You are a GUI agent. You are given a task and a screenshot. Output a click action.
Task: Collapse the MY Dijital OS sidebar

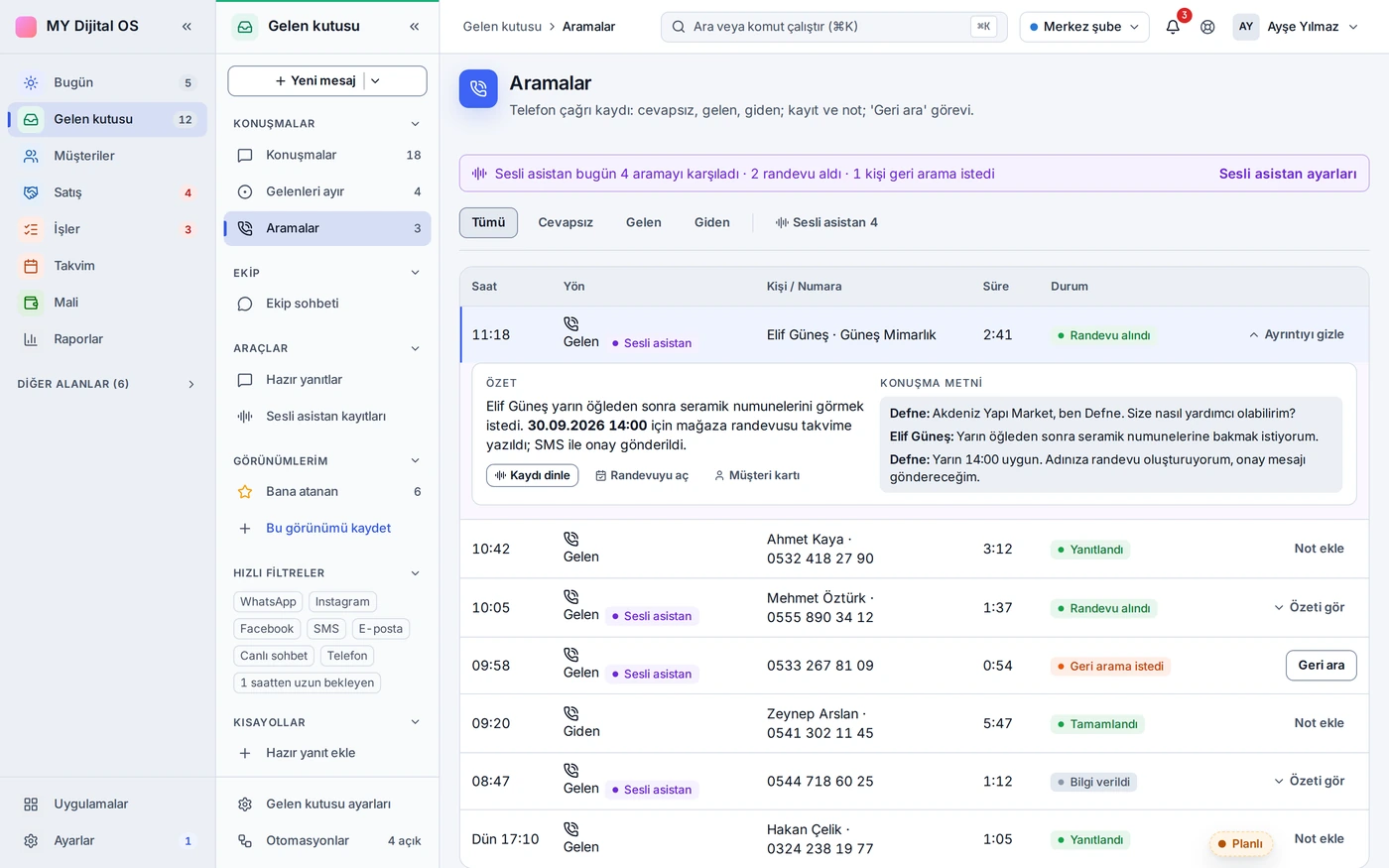point(187,27)
